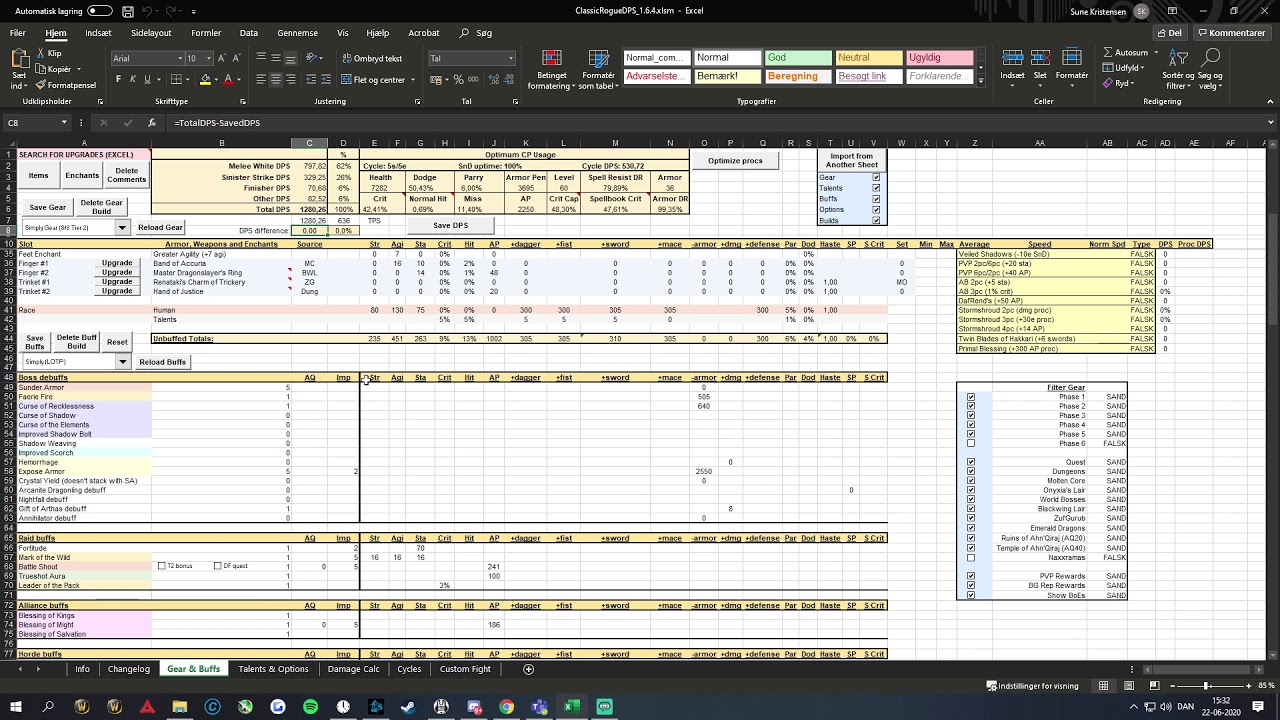Open the font name dropdown showing Arial
1280x720 pixels.
[179, 59]
